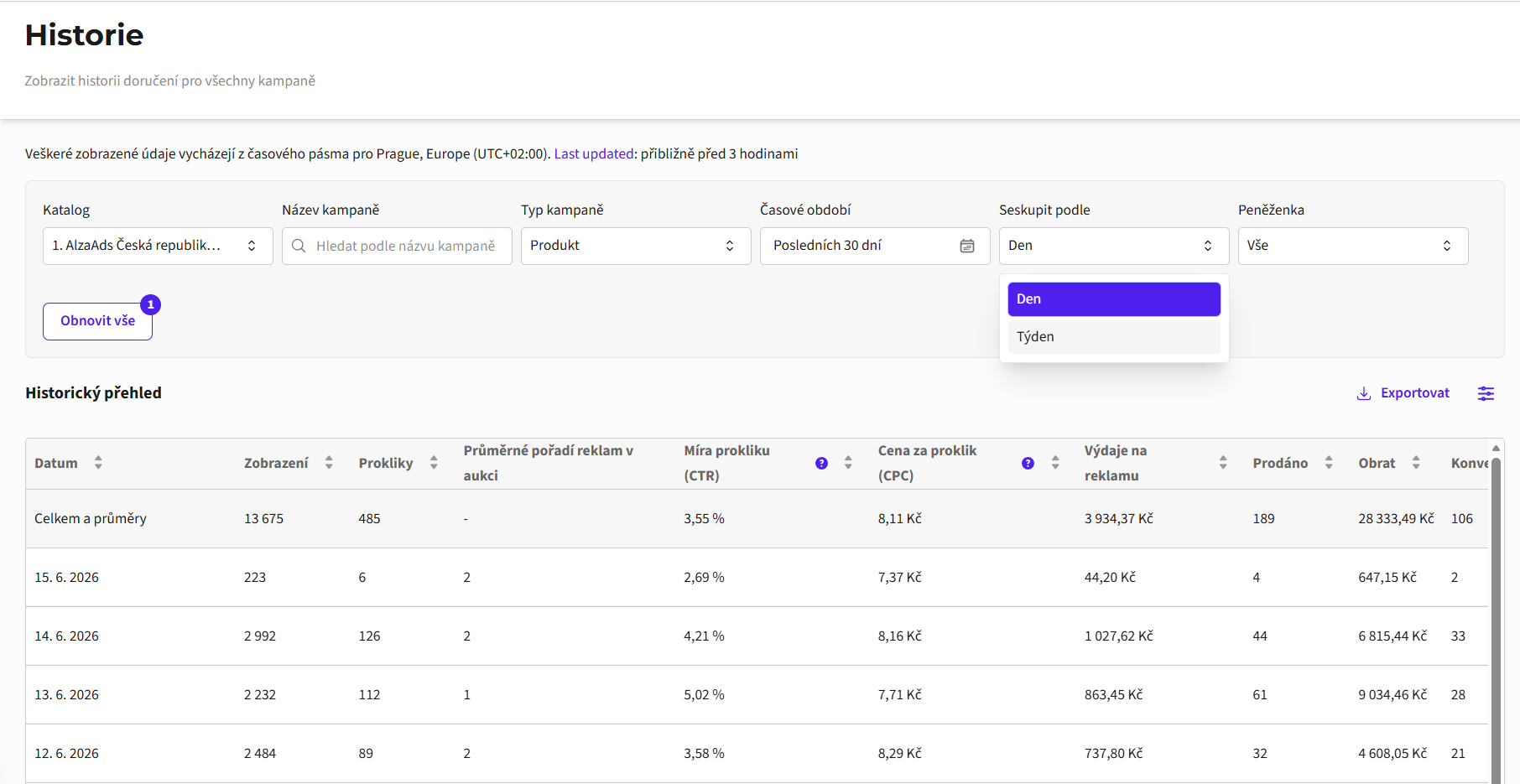
Task: Click the CPC help question mark icon
Action: coord(1028,463)
